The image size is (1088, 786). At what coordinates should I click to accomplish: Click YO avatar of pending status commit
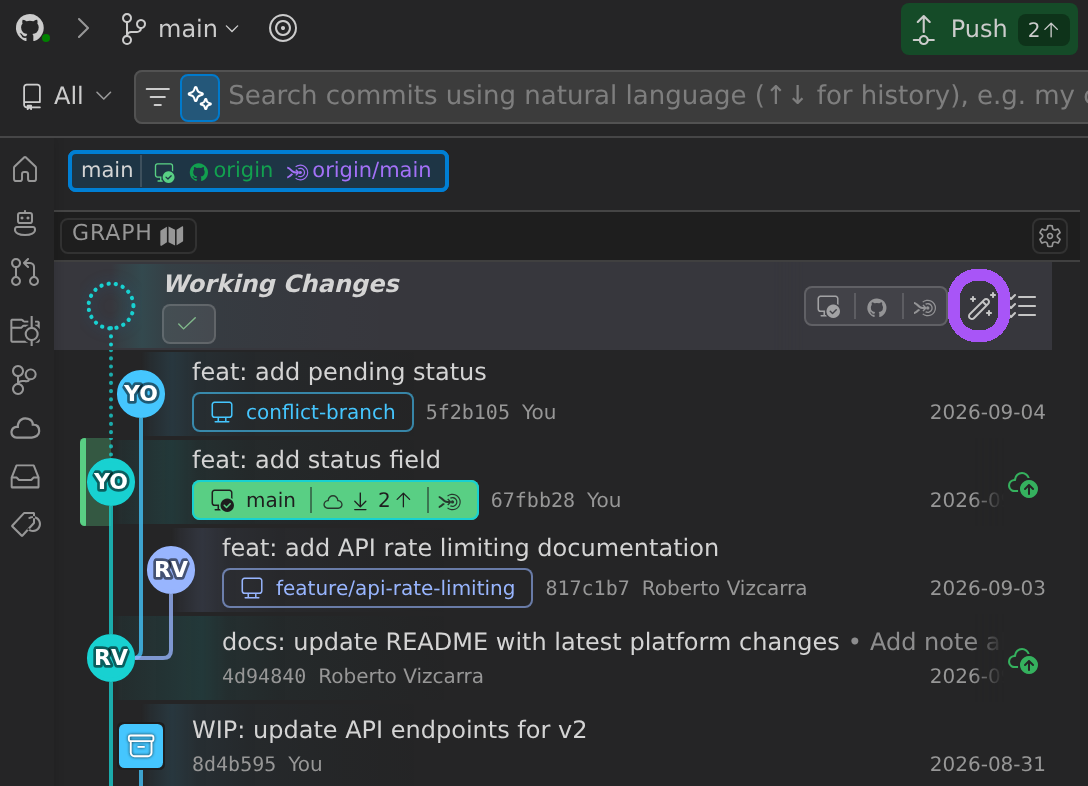click(x=141, y=394)
